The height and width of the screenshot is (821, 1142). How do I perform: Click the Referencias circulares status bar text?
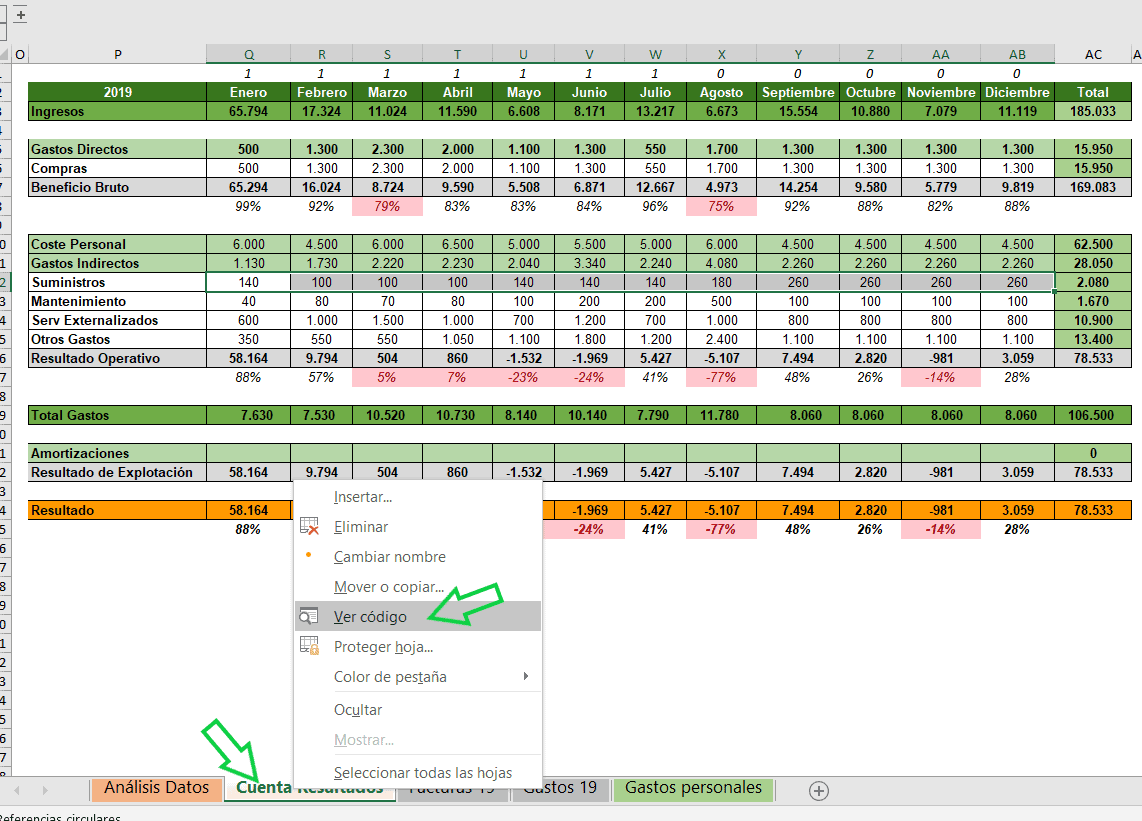pyautogui.click(x=60, y=817)
